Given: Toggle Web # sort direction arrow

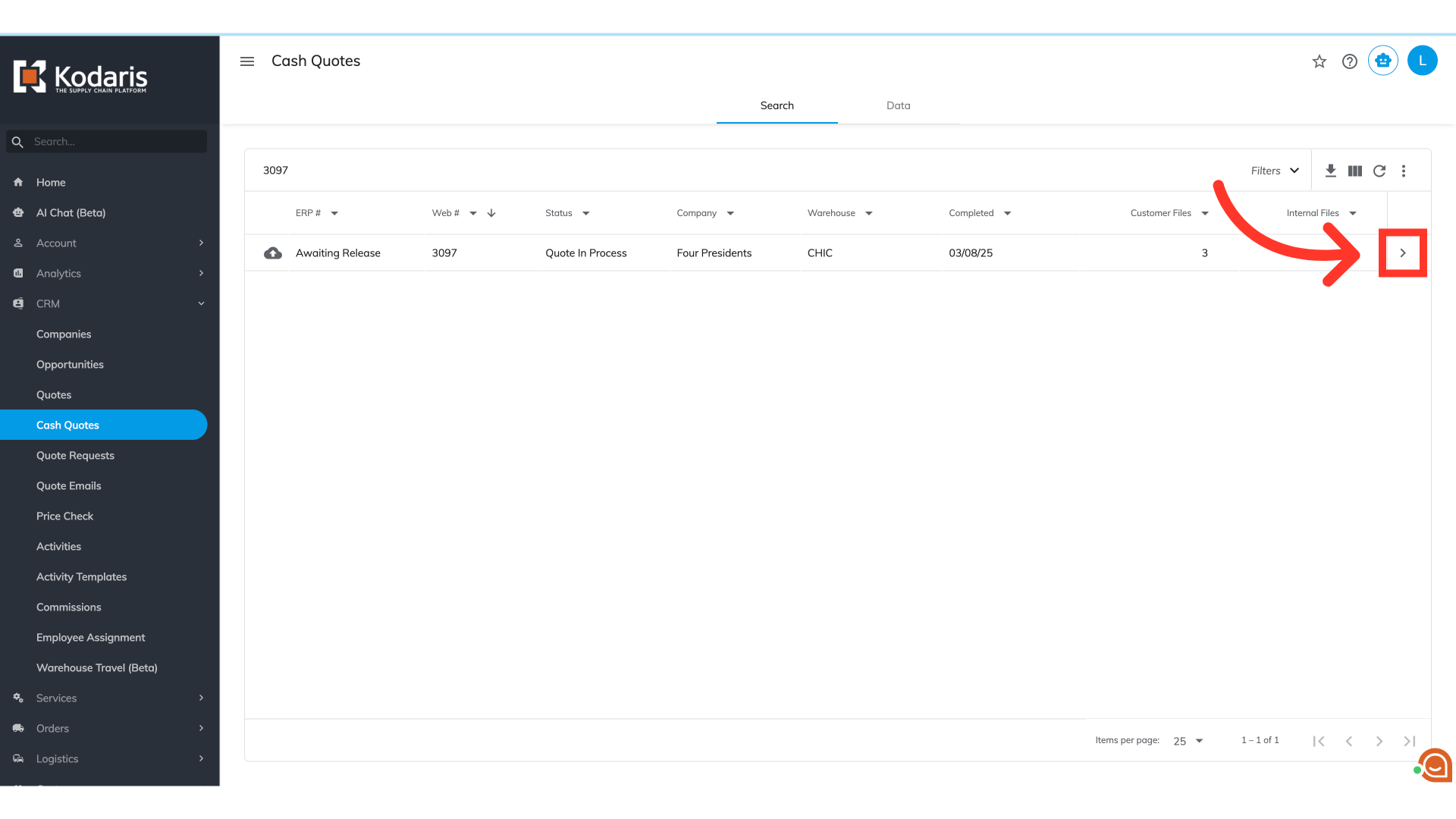Looking at the screenshot, I should [491, 213].
